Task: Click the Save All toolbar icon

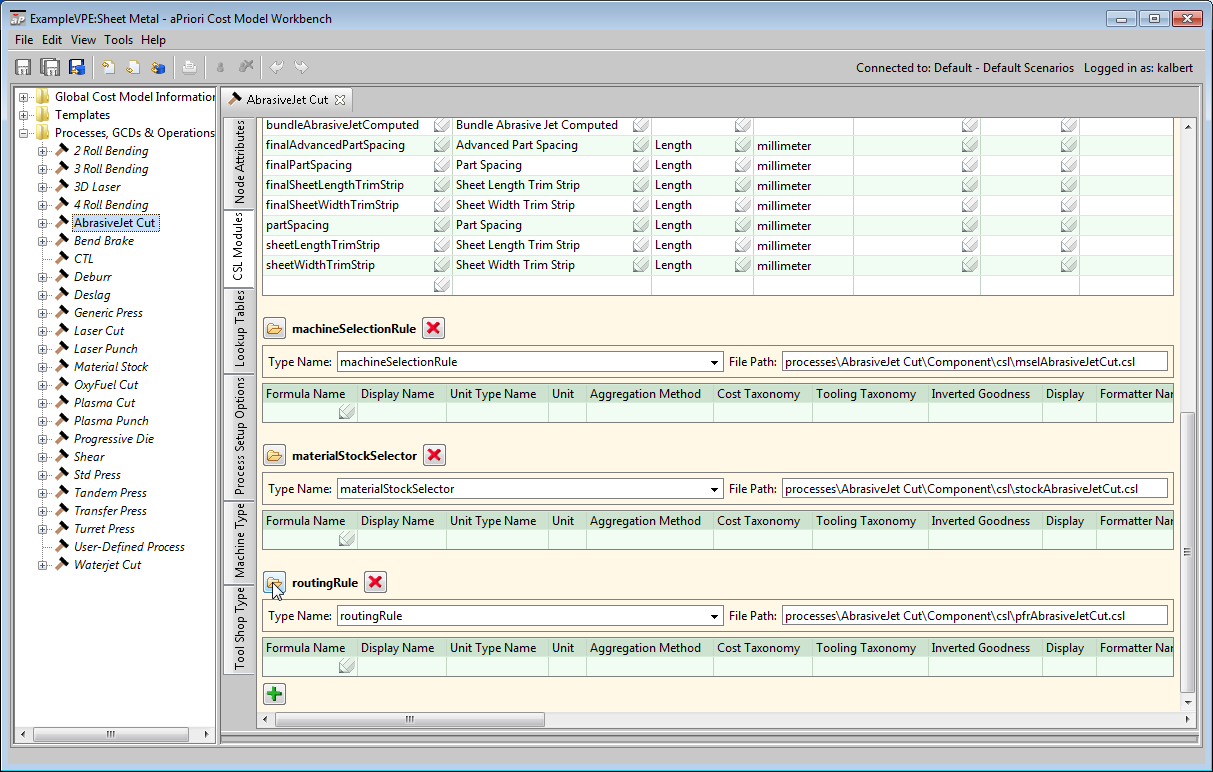Action: coord(49,67)
